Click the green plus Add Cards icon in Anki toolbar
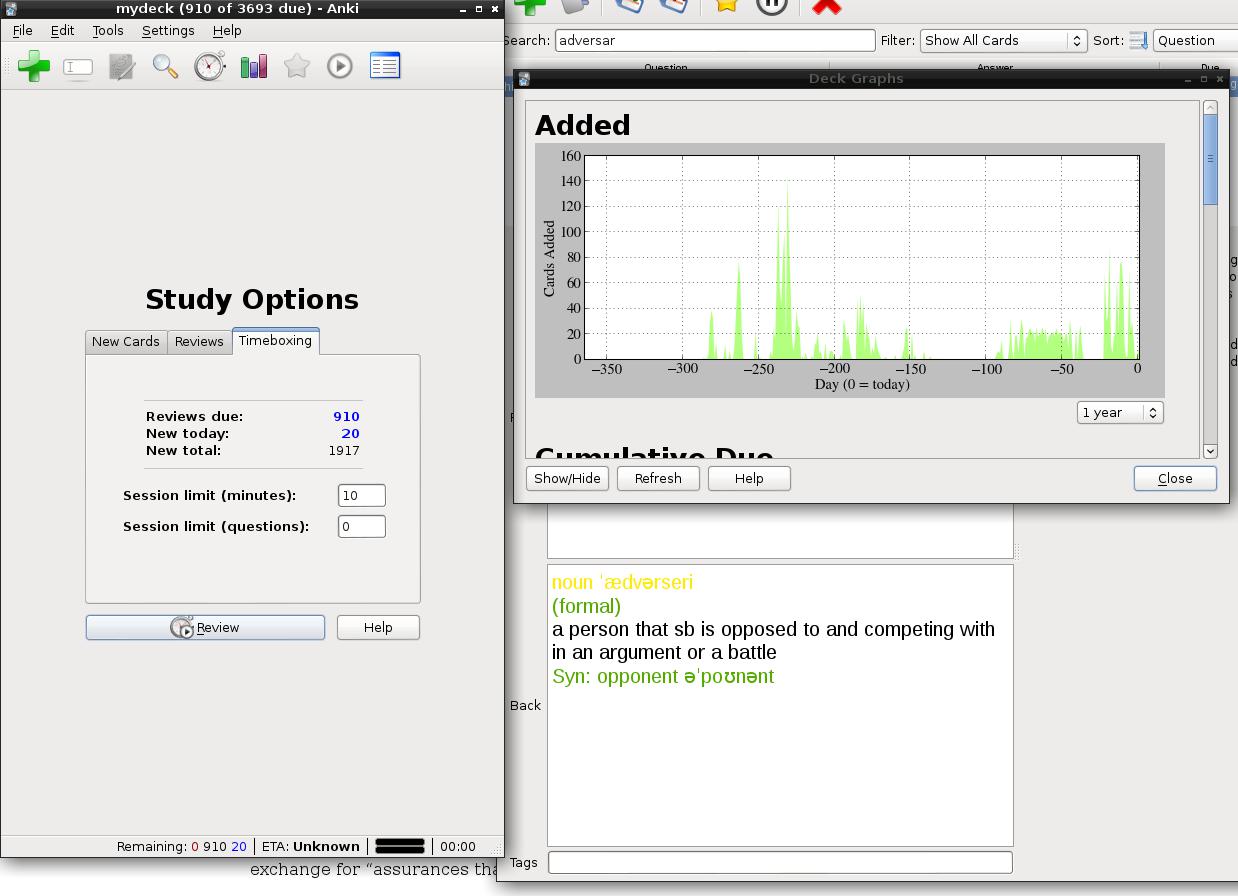Image resolution: width=1238 pixels, height=896 pixels. (x=34, y=66)
